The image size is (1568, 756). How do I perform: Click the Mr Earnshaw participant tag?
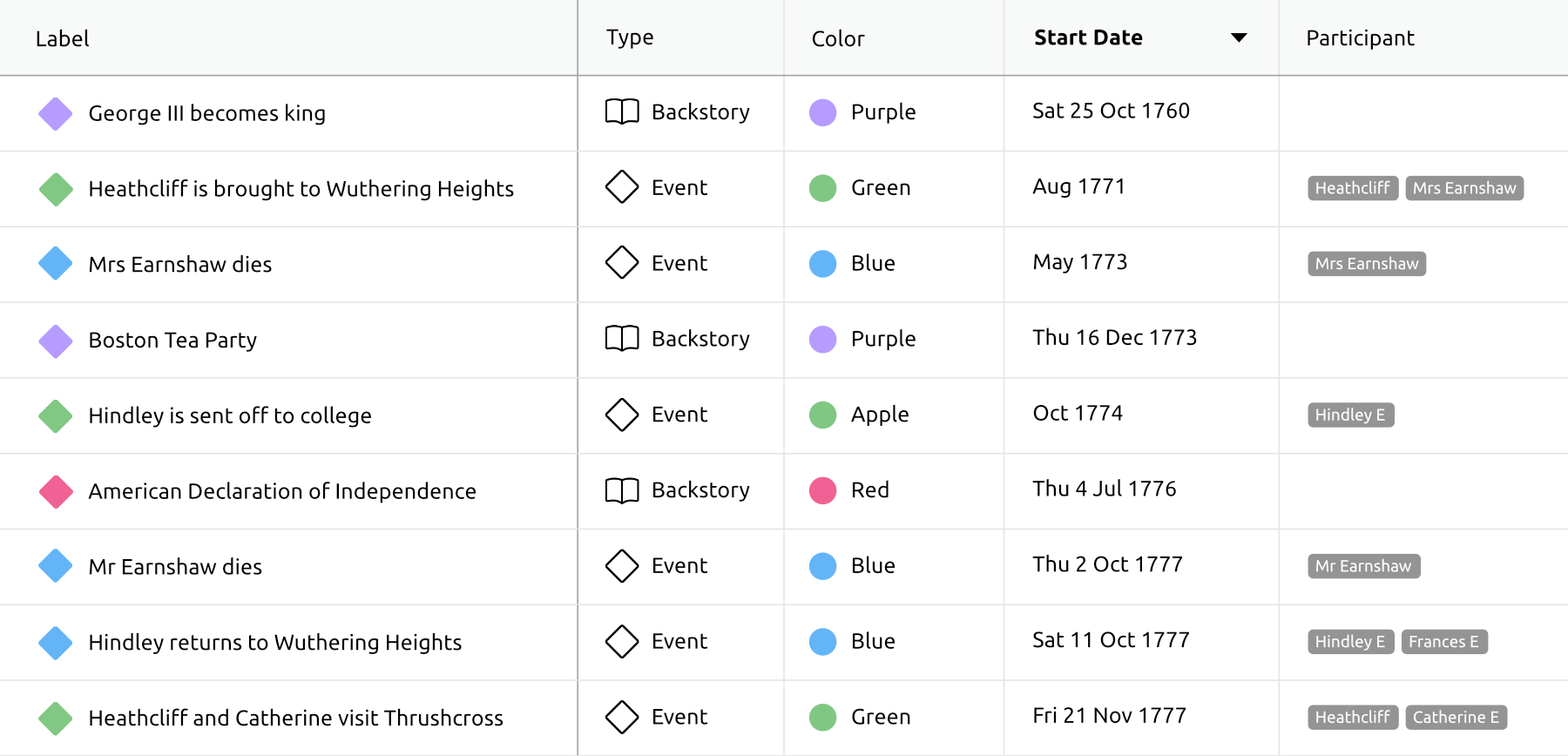1362,566
